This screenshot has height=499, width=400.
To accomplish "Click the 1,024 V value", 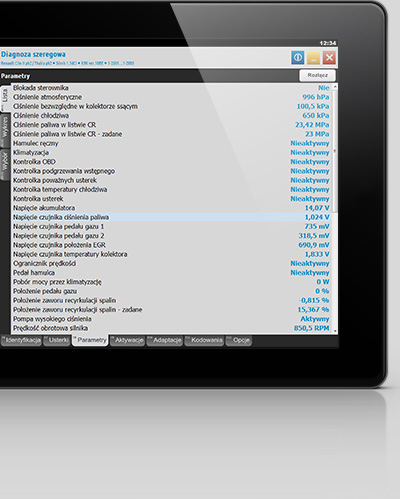I will click(317, 217).
